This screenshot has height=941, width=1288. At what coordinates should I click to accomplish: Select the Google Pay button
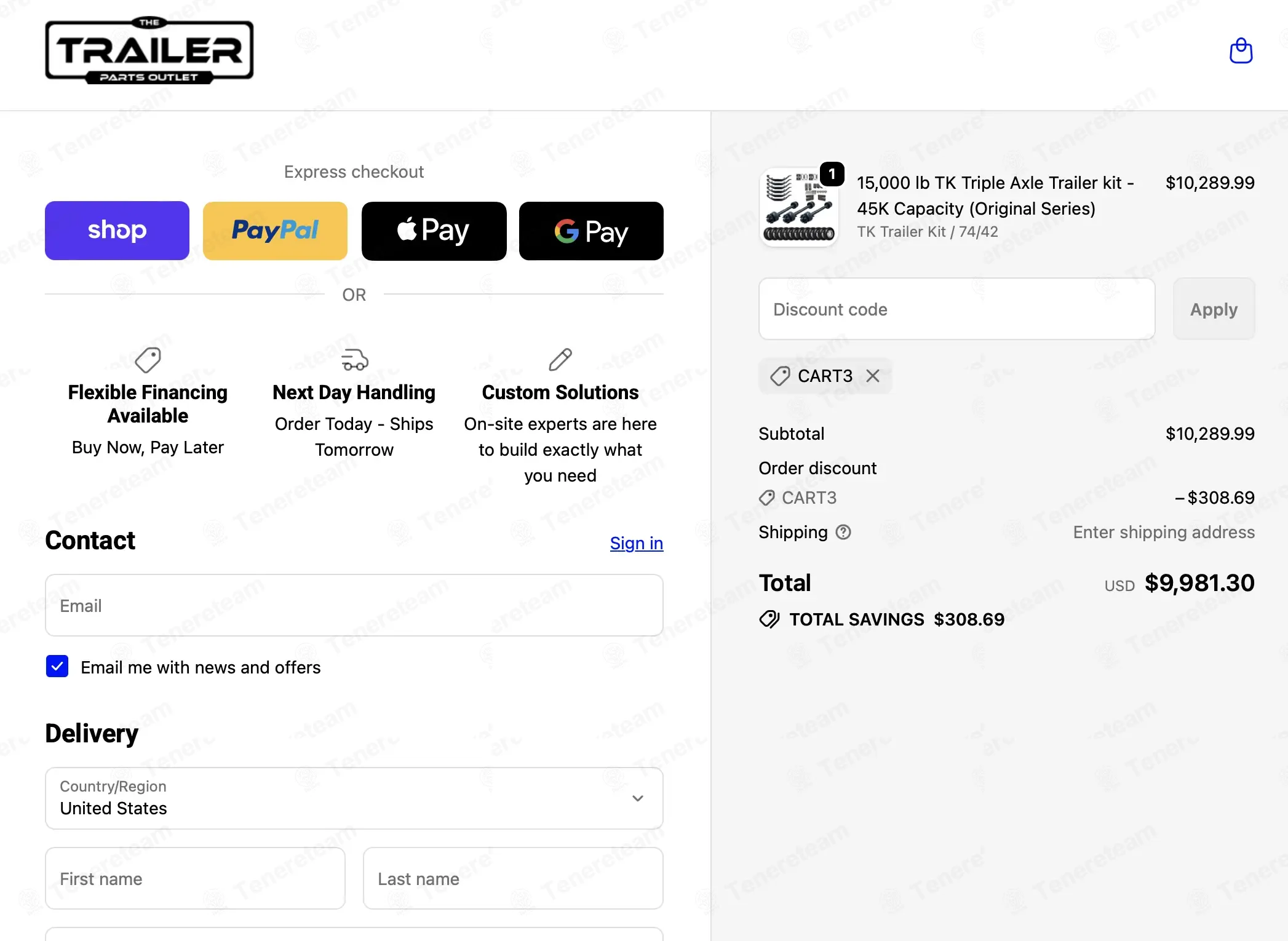point(591,231)
